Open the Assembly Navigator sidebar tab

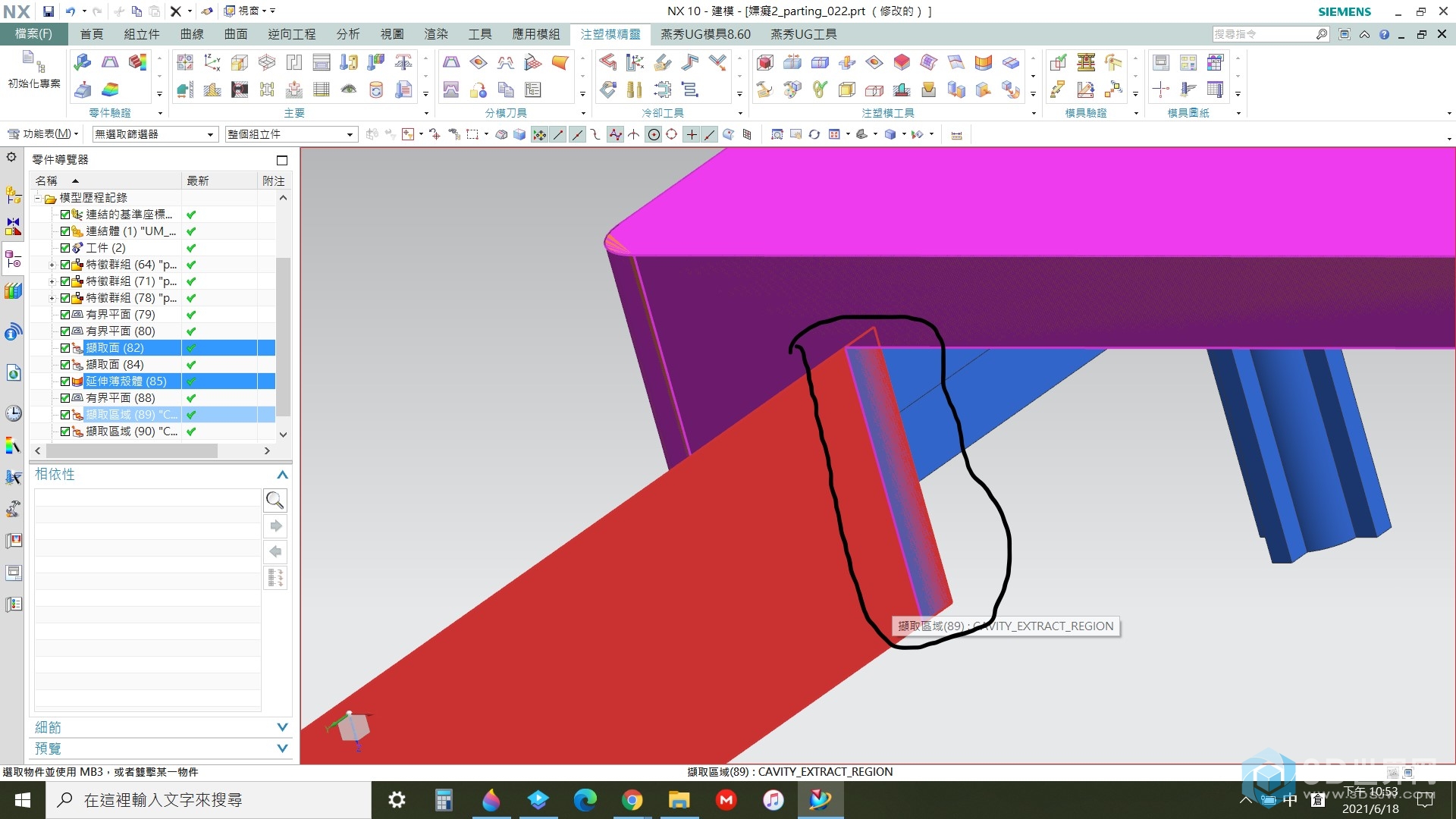point(14,195)
